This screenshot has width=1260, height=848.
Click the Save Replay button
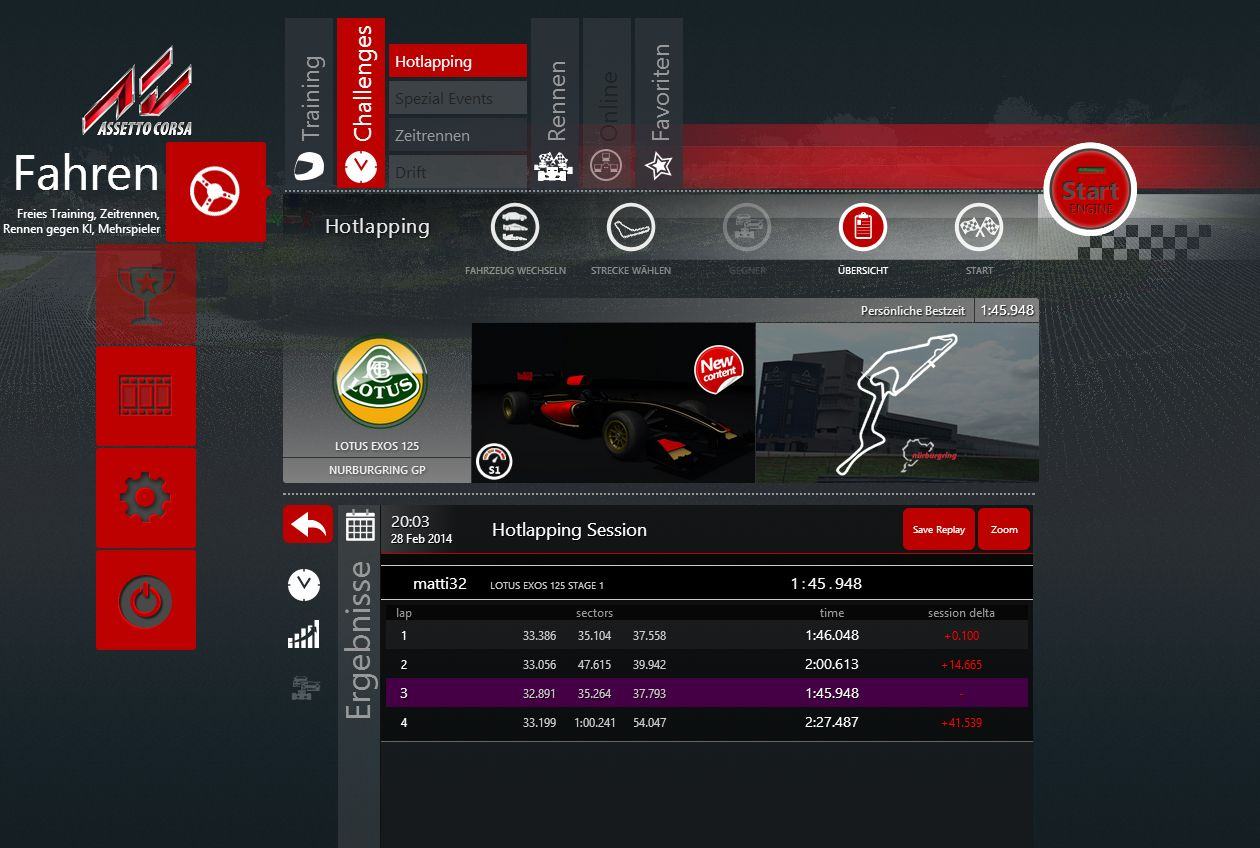tap(938, 529)
